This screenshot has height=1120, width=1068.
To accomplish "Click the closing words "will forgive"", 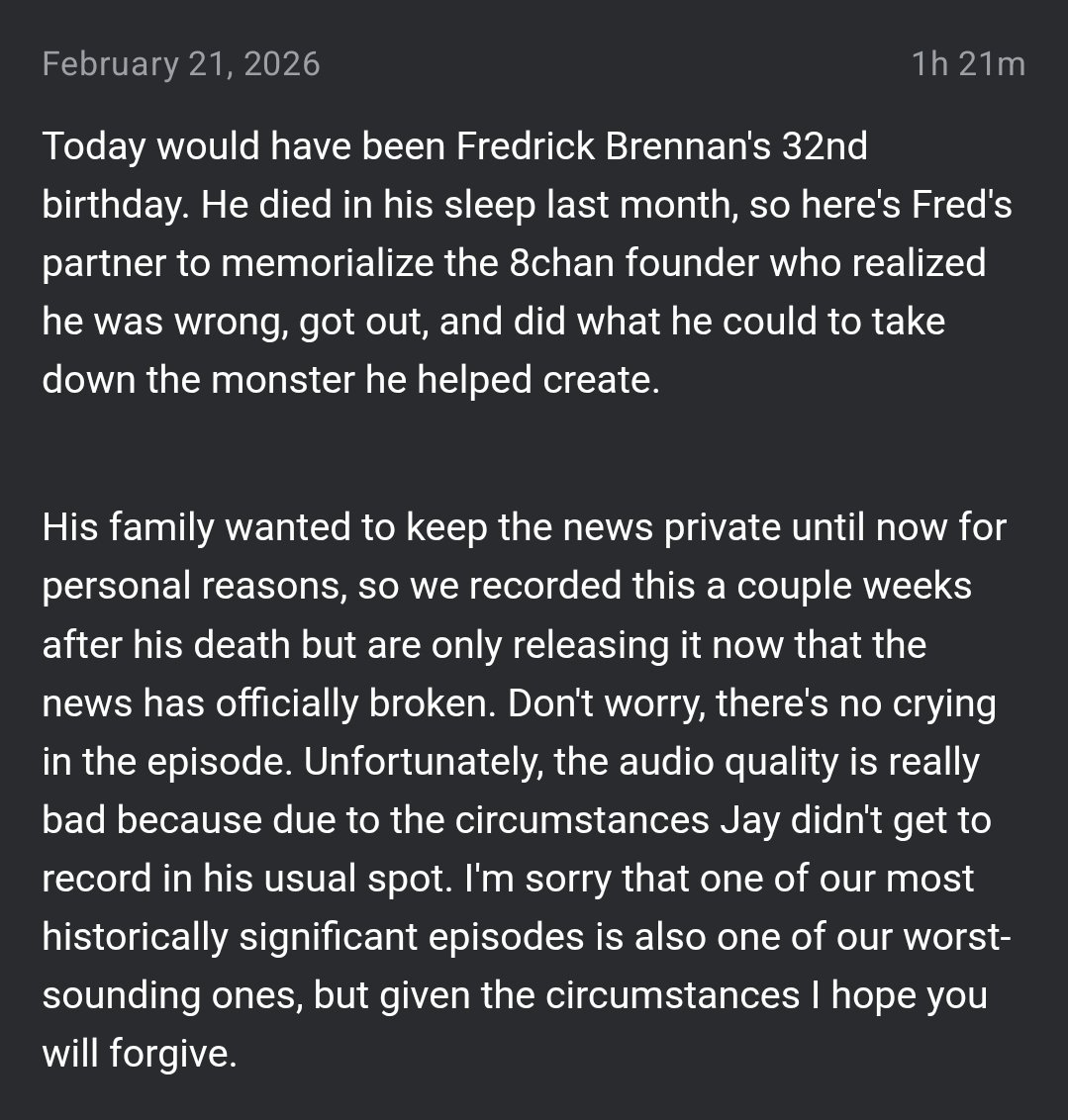I will tap(139, 1055).
